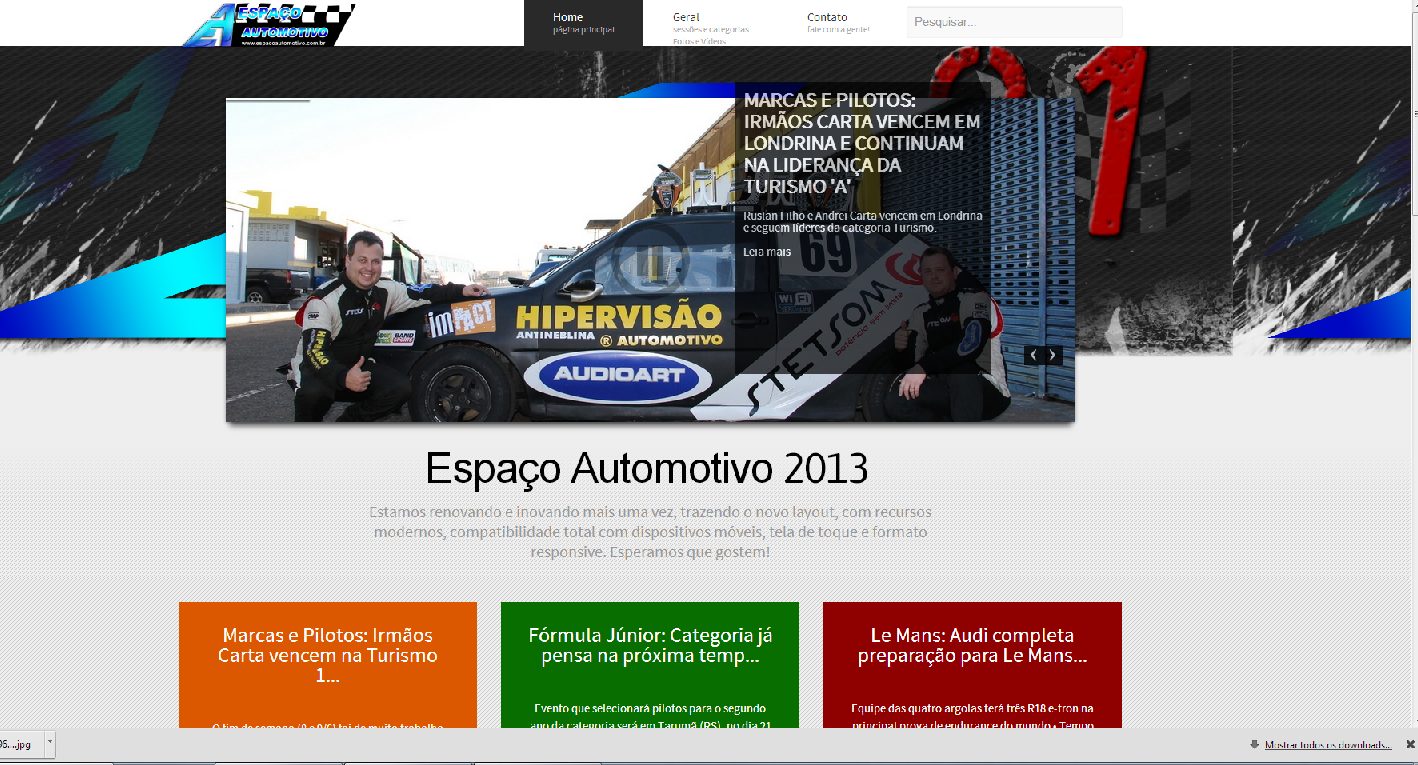Go to the next slide arrow
This screenshot has height=765, width=1418.
click(1052, 355)
